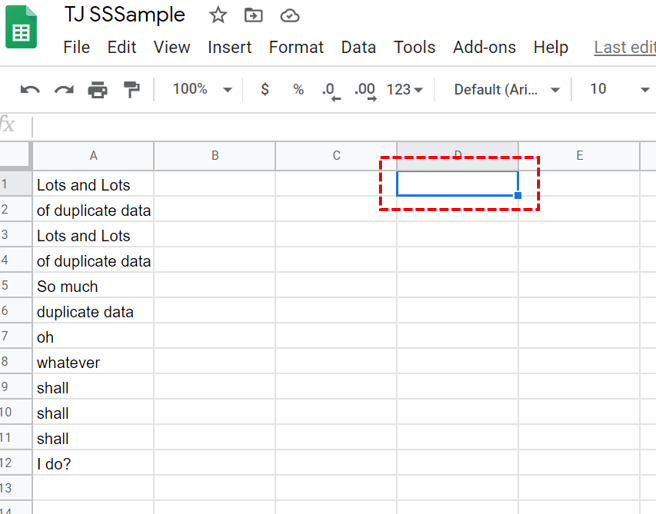Decrease decimal places button
Screen dimensions: 656x514
(x=331, y=90)
